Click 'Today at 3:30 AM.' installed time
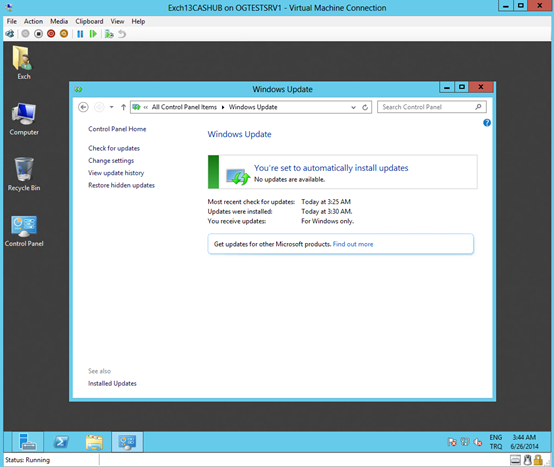This screenshot has width=554, height=467. point(326,212)
